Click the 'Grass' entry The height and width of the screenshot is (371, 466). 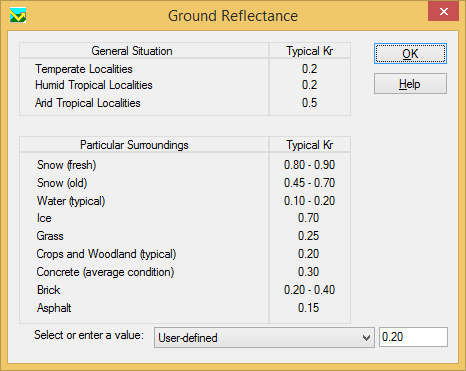pos(50,236)
